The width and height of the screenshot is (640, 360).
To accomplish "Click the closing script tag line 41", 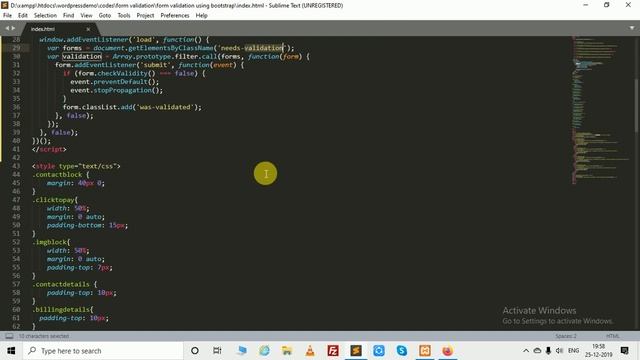I will point(49,149).
